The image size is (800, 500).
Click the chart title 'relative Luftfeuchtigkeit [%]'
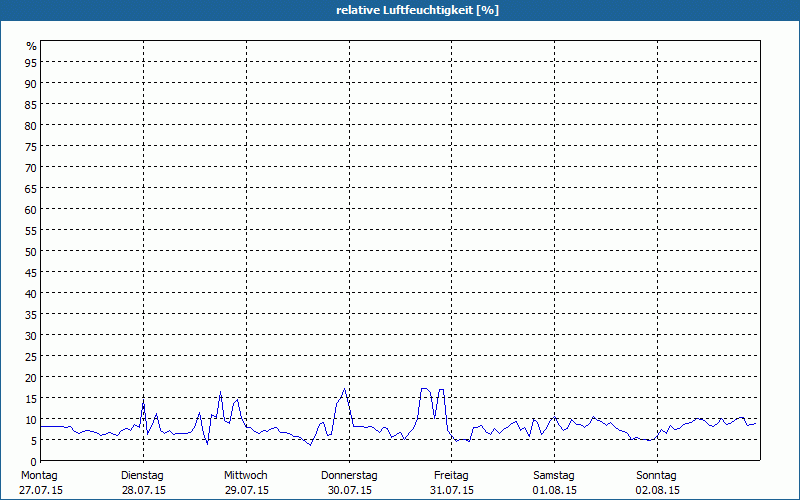(x=417, y=10)
